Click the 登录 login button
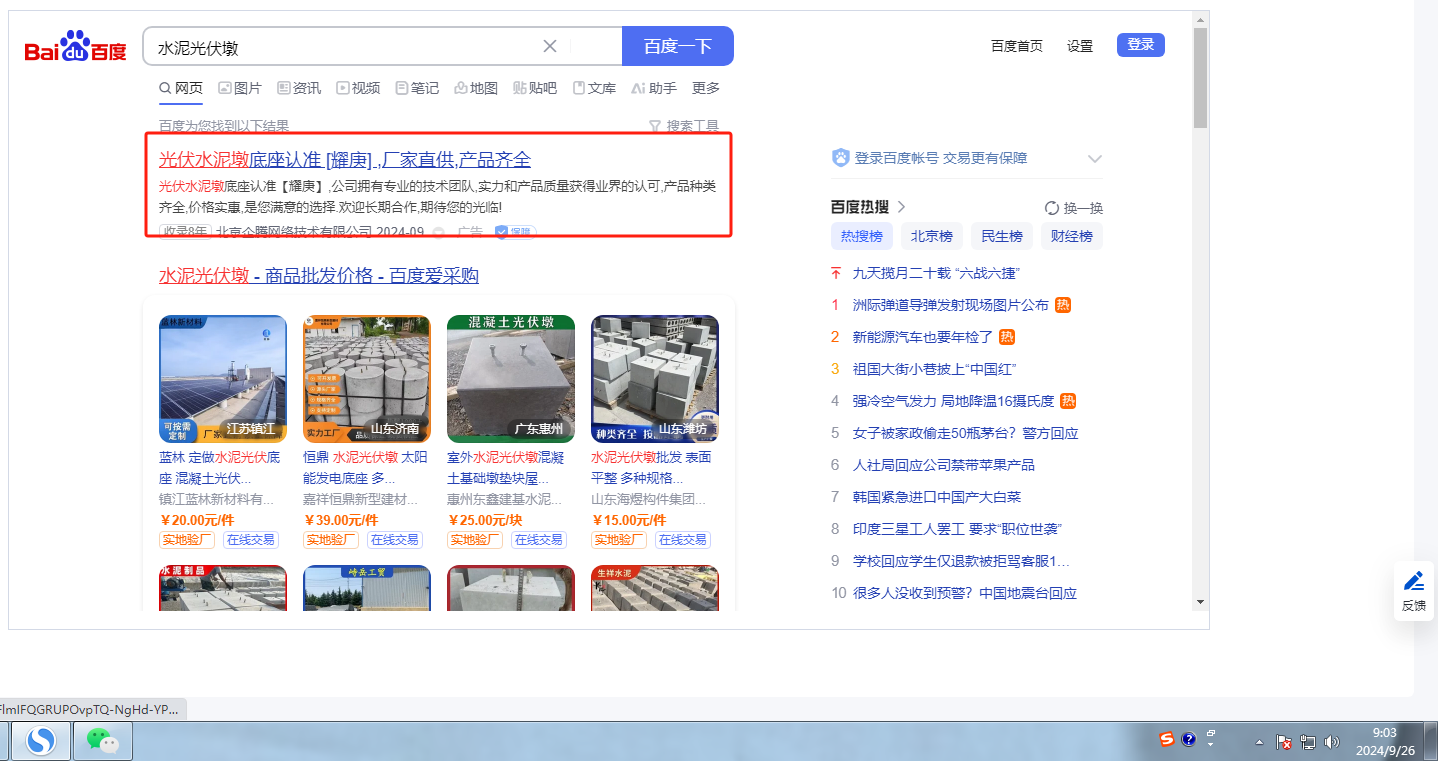Screen dimensions: 1438x761 tap(1141, 45)
